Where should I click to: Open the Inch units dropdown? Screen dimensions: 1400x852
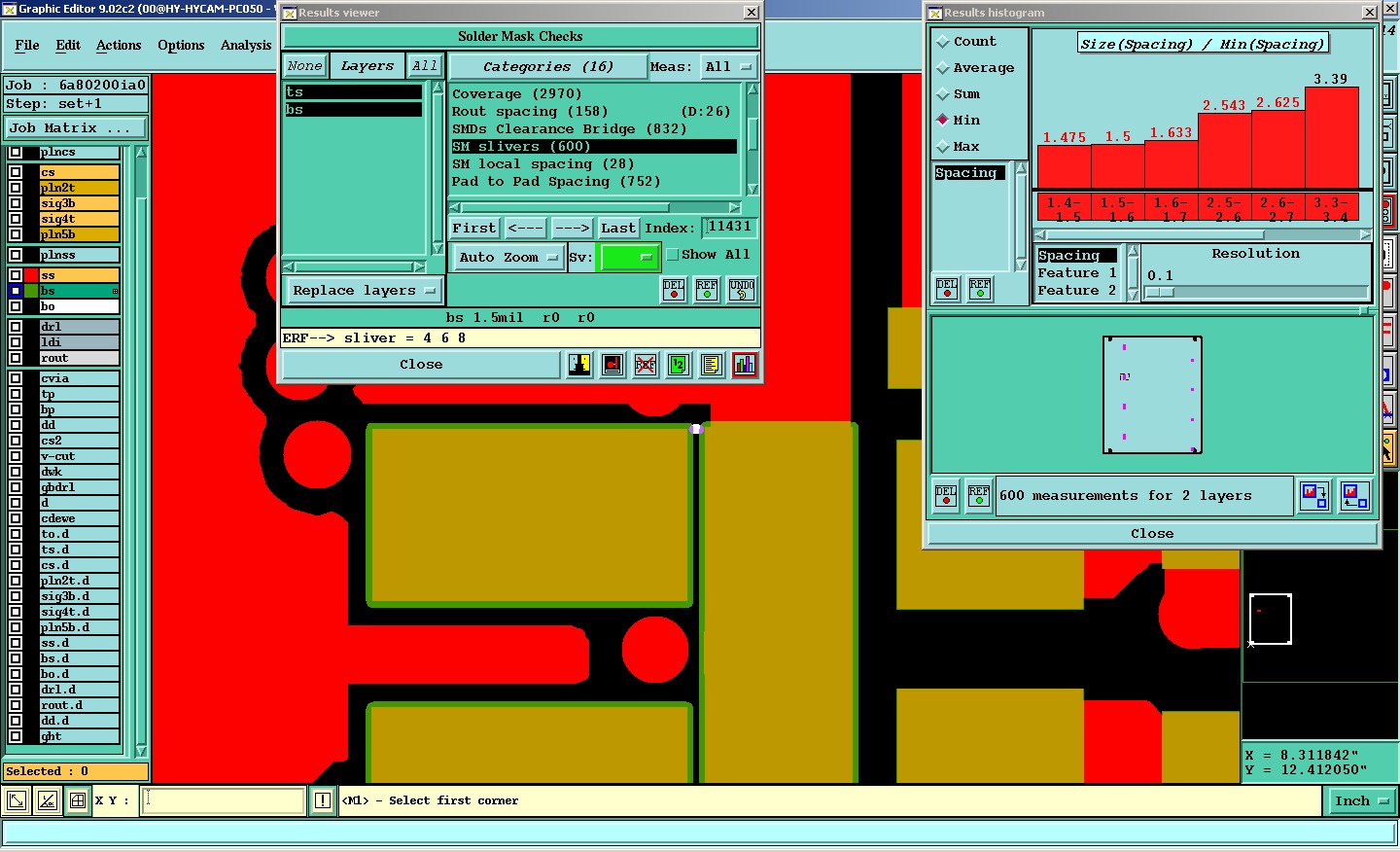[x=1361, y=800]
